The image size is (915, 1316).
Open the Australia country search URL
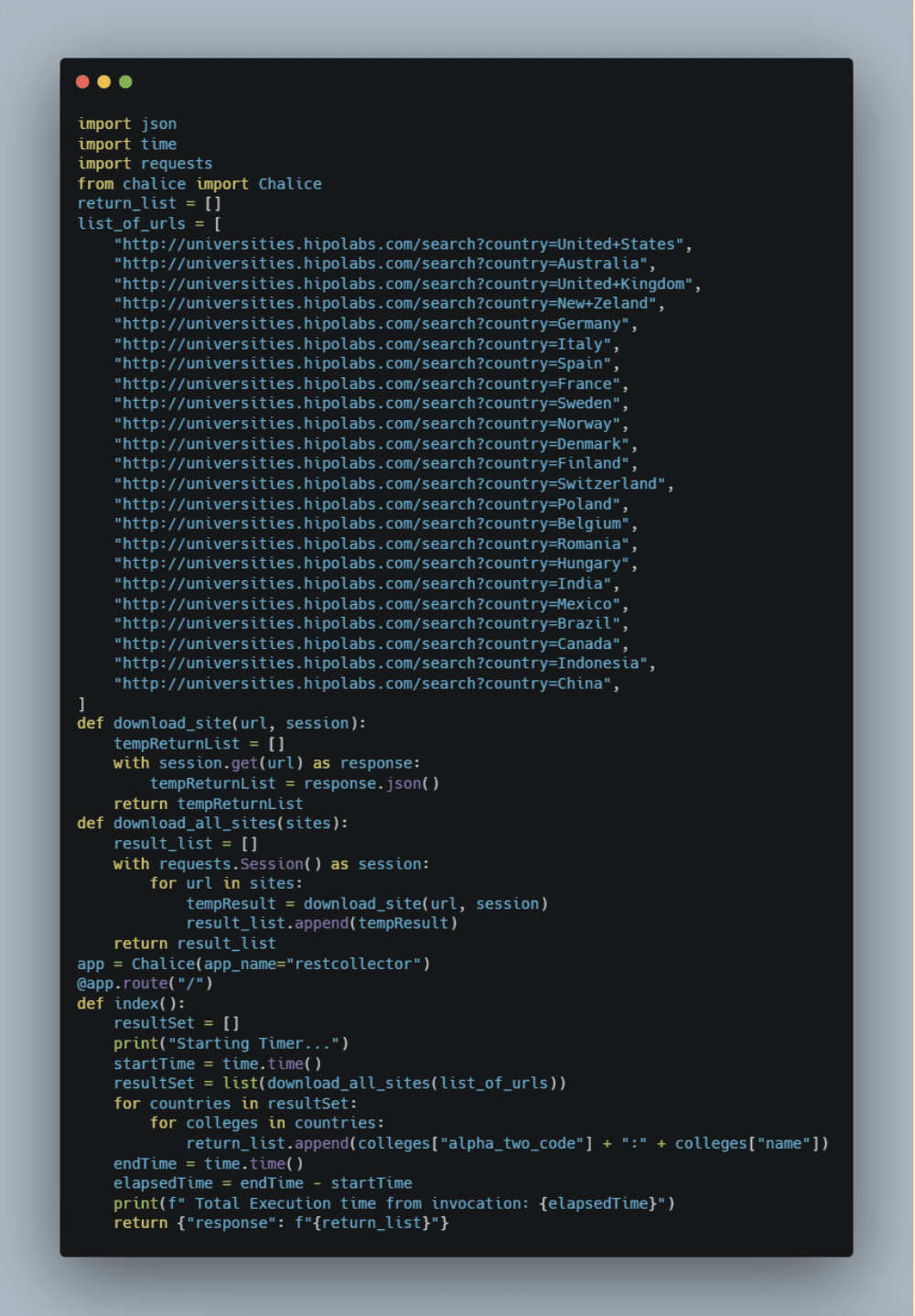point(381,264)
